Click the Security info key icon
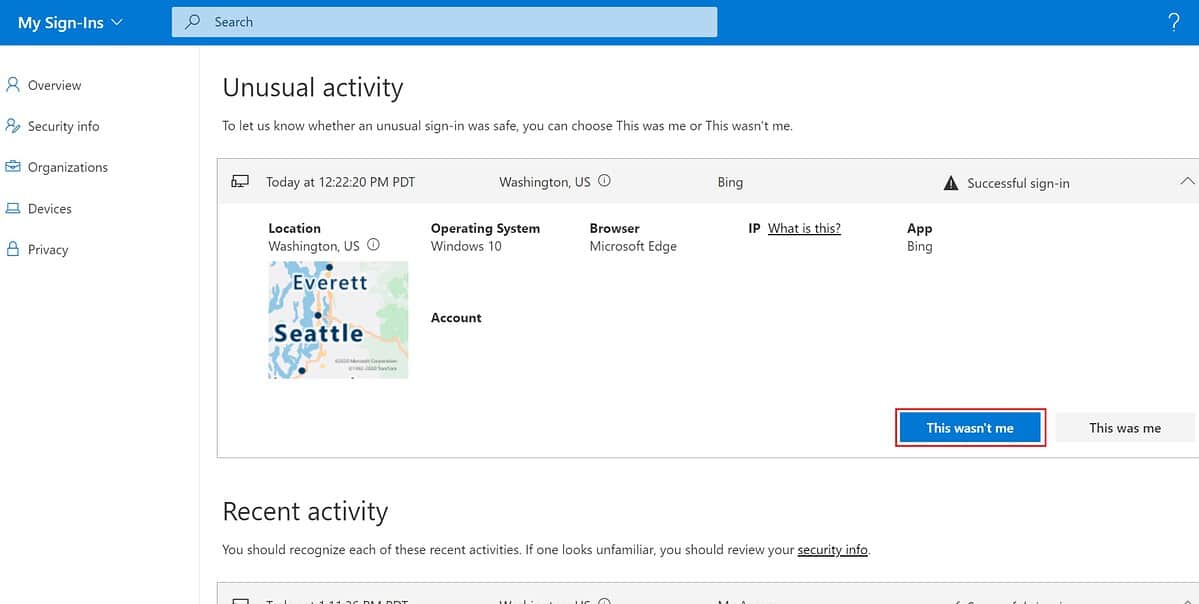This screenshot has height=604, width=1199. coord(14,126)
